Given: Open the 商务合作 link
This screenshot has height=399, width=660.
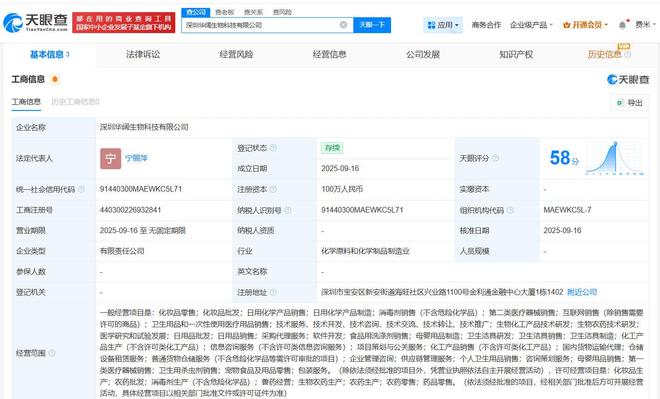Looking at the screenshot, I should (486, 25).
